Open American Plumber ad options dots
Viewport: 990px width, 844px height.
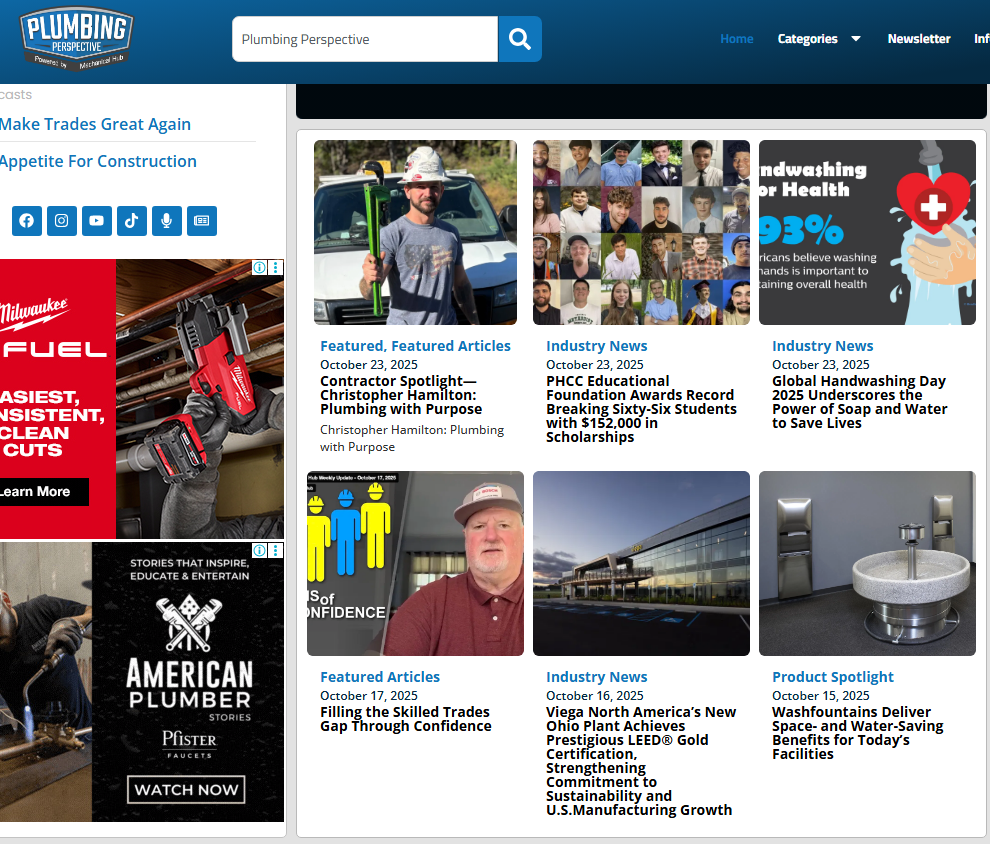coord(275,550)
